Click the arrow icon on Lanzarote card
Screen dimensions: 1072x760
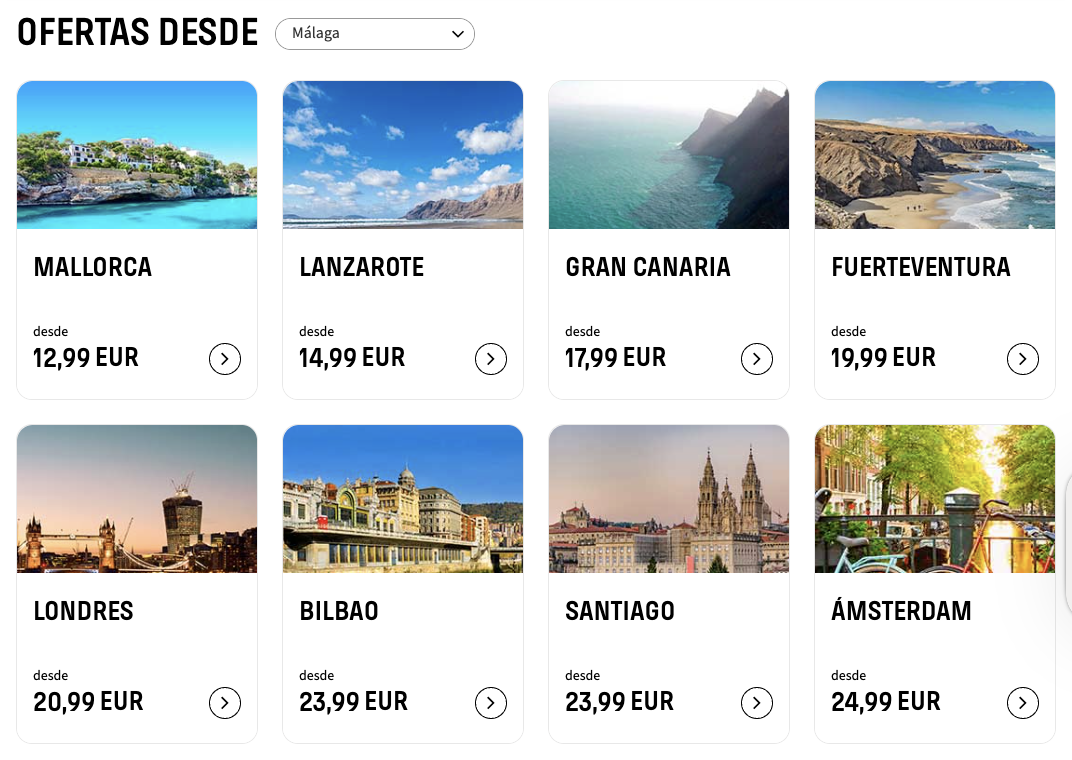click(491, 359)
